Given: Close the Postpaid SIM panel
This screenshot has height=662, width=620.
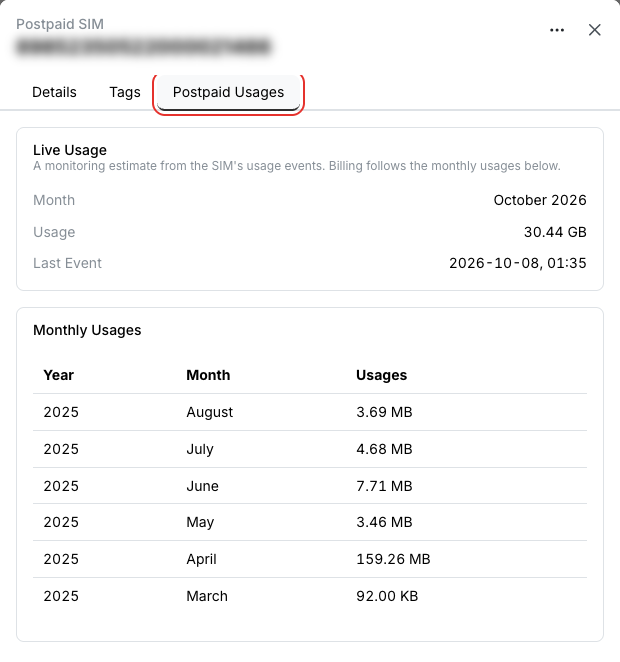Looking at the screenshot, I should (x=594, y=30).
